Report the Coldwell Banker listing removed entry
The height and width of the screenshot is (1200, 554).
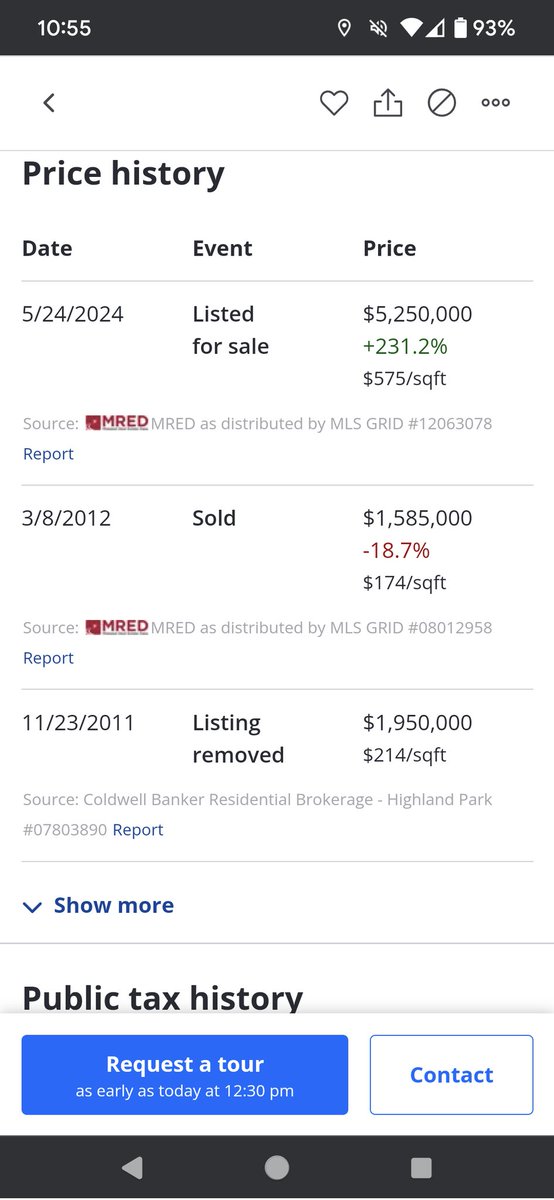[138, 830]
